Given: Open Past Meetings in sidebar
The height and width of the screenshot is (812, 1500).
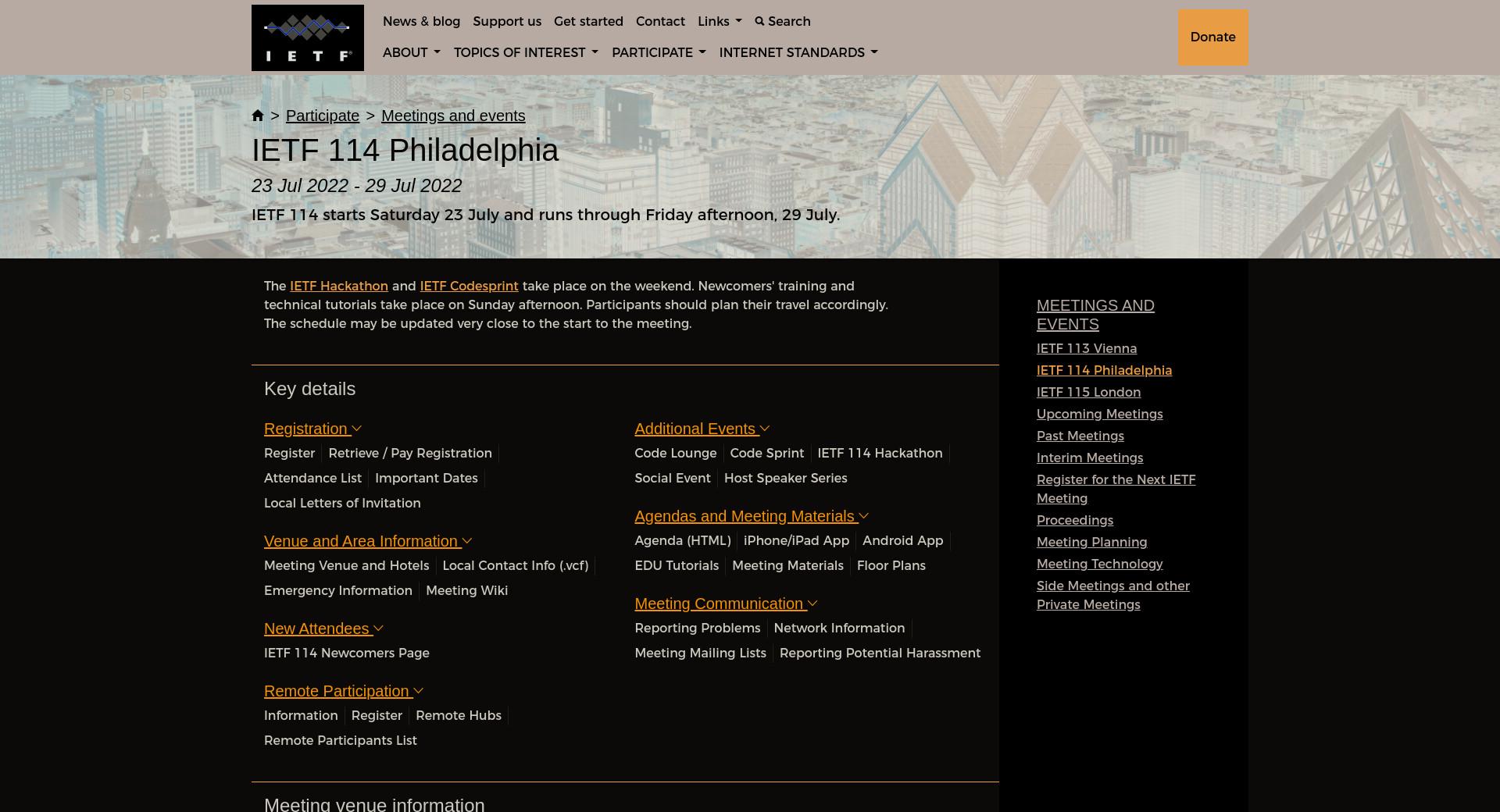Looking at the screenshot, I should 1080,436.
